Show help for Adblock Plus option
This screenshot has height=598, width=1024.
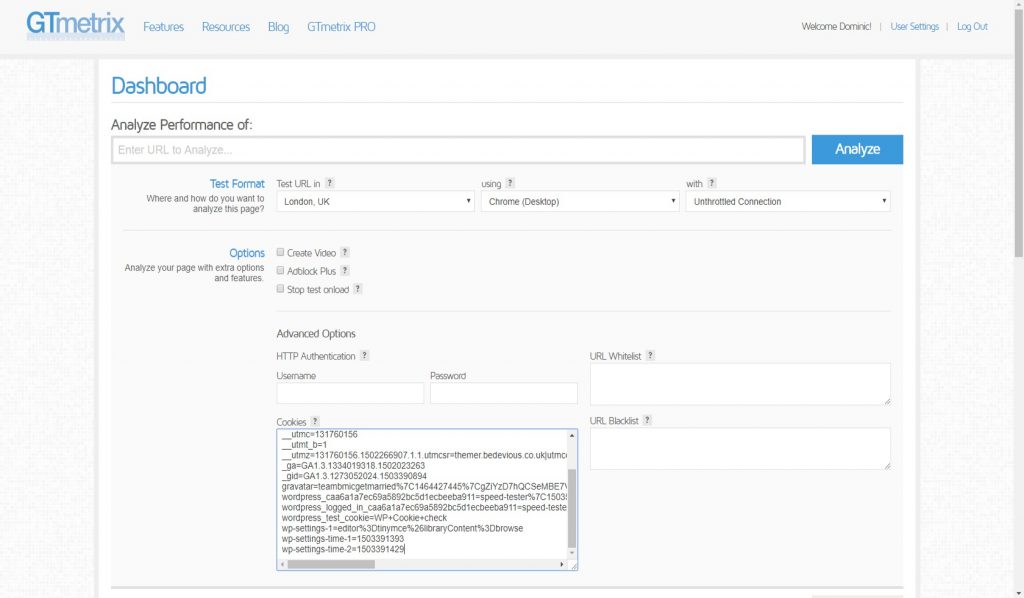345,271
